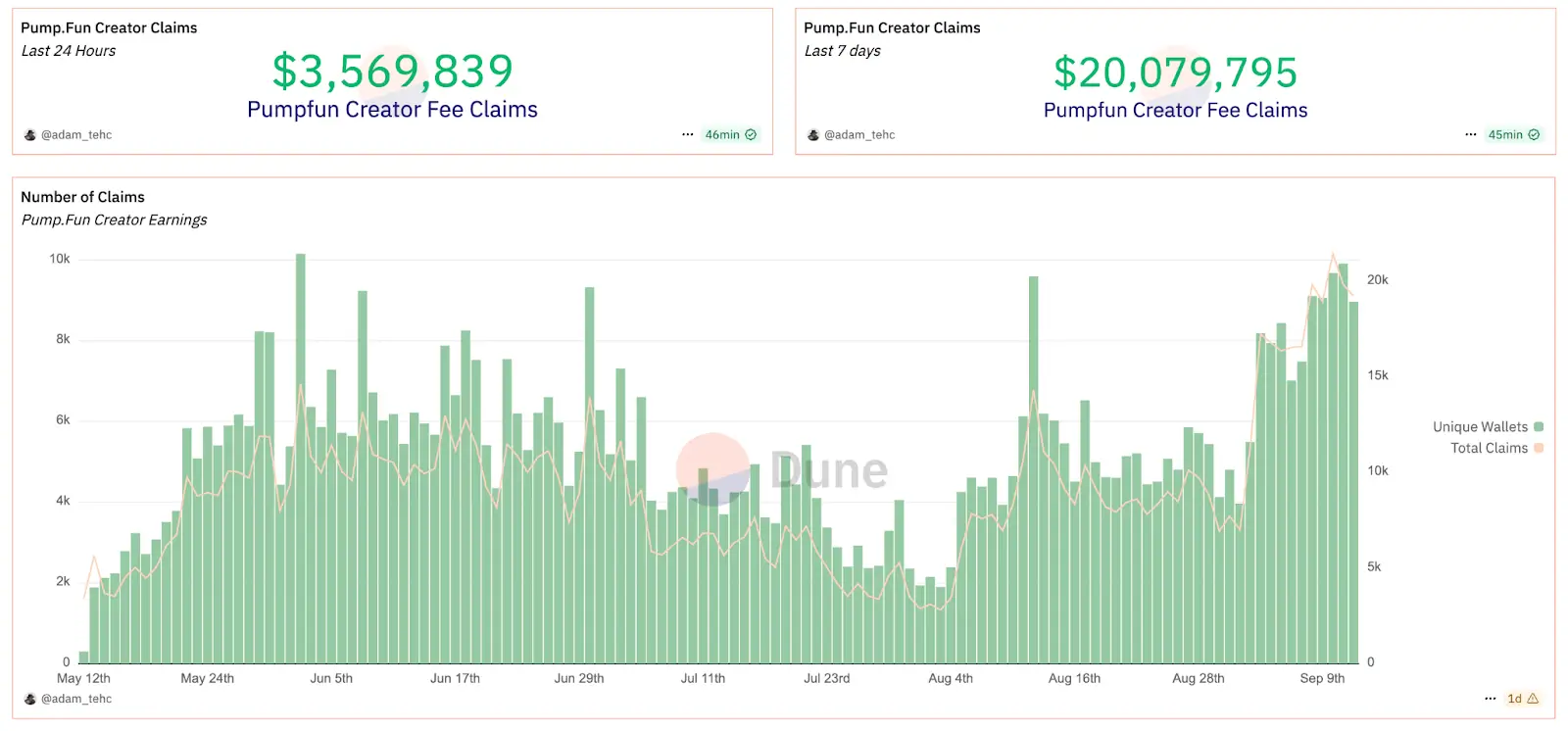This screenshot has width=1568, height=731.
Task: Click the tall mid-August spike bar
Action: tap(1034, 470)
